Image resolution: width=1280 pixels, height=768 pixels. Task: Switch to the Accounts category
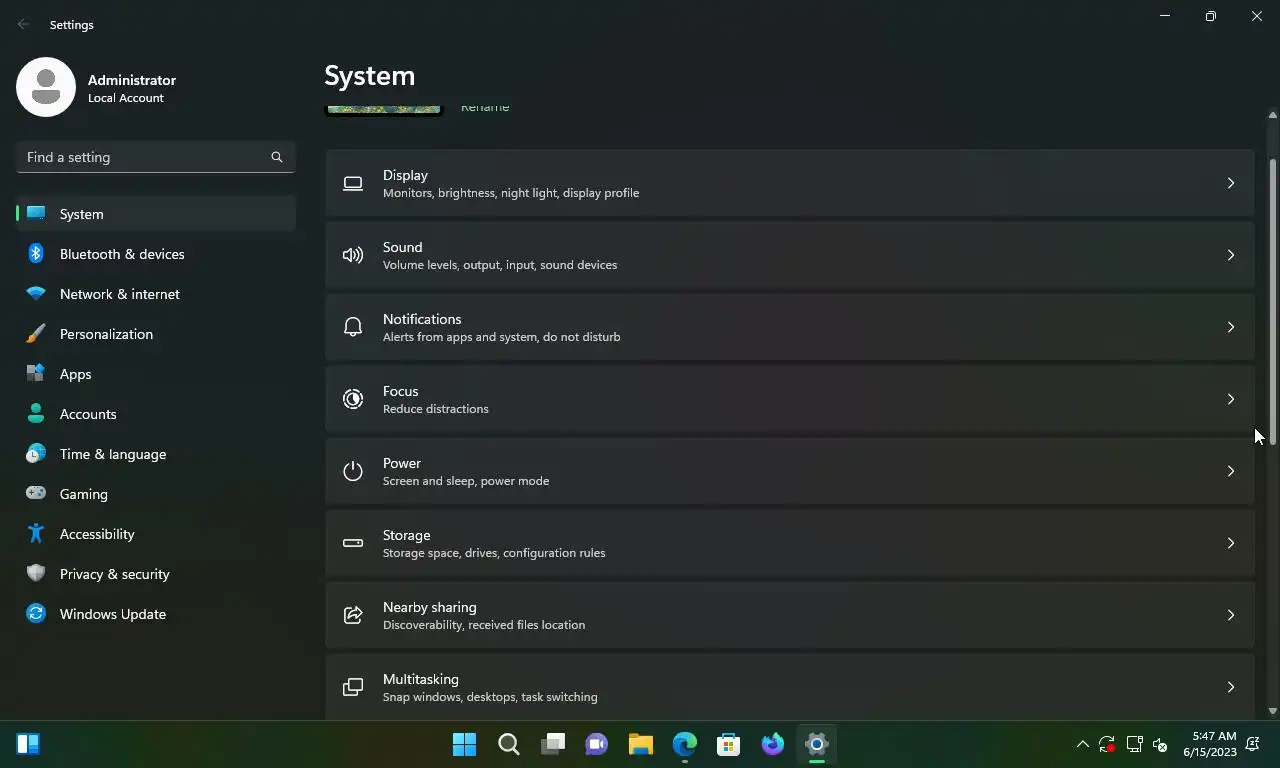(156, 414)
